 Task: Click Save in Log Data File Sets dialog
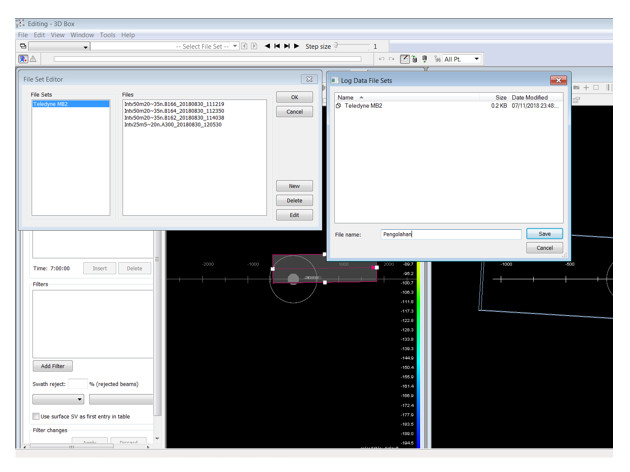[544, 234]
